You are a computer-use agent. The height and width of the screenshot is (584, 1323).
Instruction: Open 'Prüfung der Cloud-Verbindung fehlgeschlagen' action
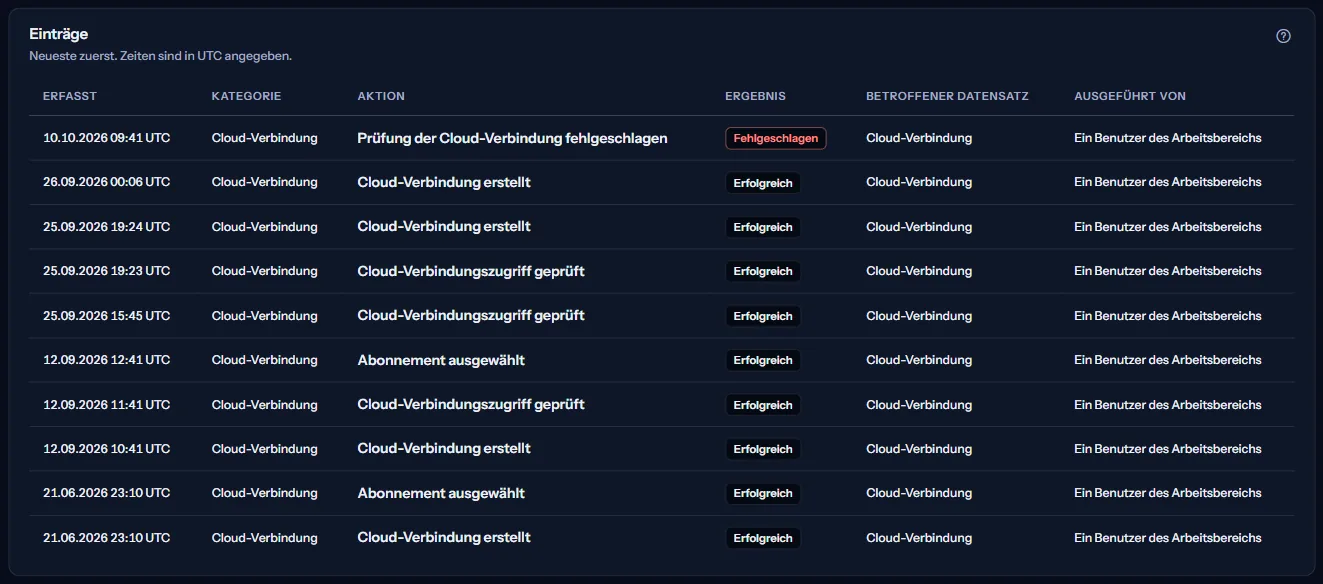point(512,138)
